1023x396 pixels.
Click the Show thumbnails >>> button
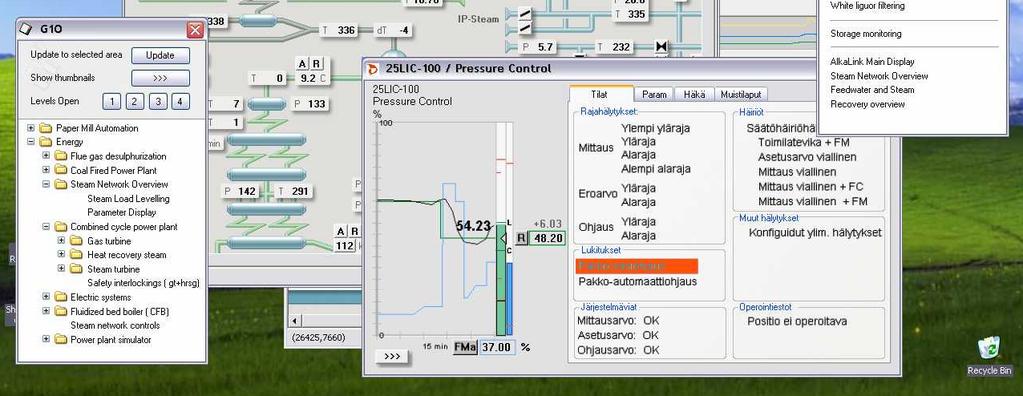pyautogui.click(x=160, y=78)
